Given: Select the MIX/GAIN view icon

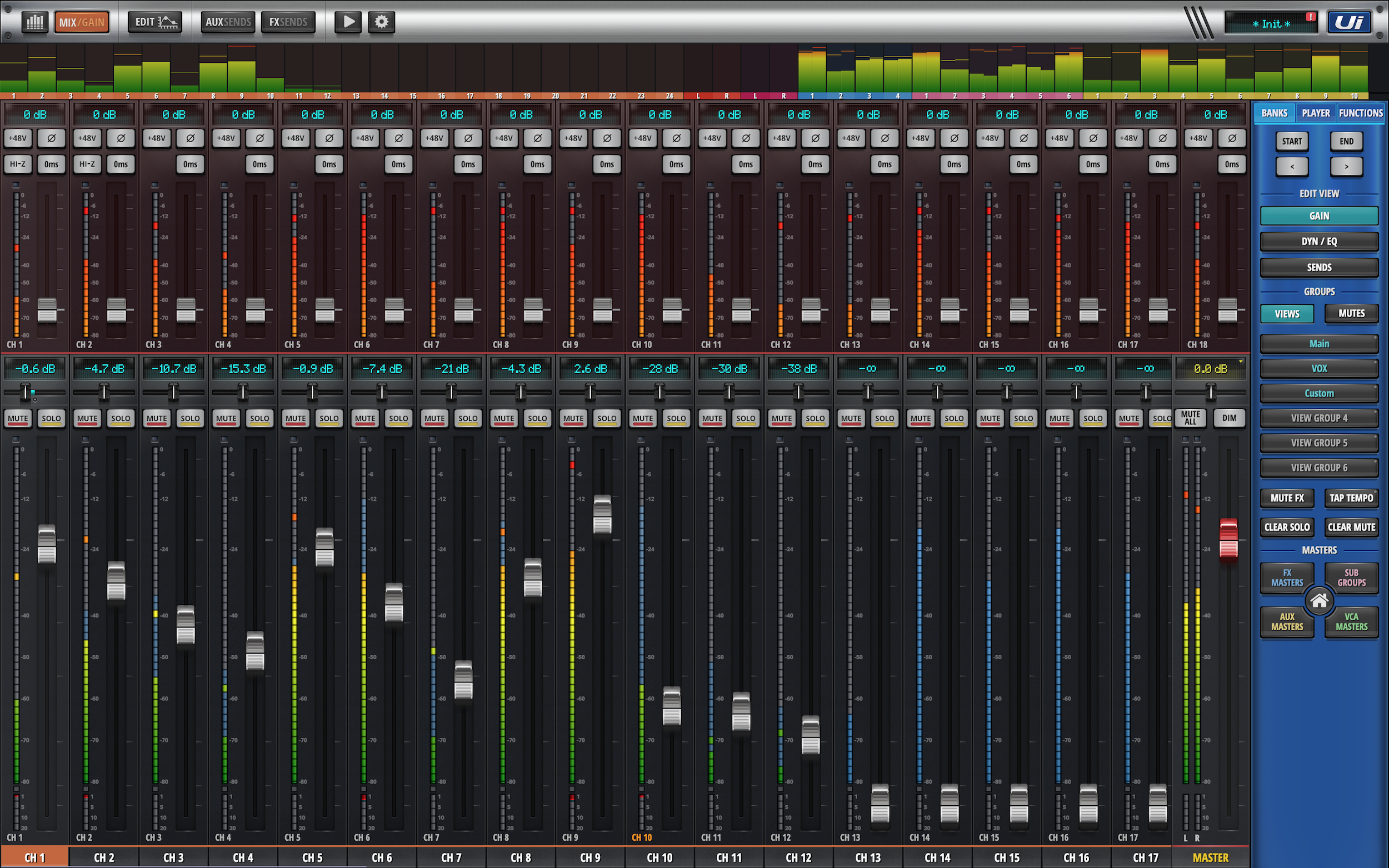Looking at the screenshot, I should [82, 22].
